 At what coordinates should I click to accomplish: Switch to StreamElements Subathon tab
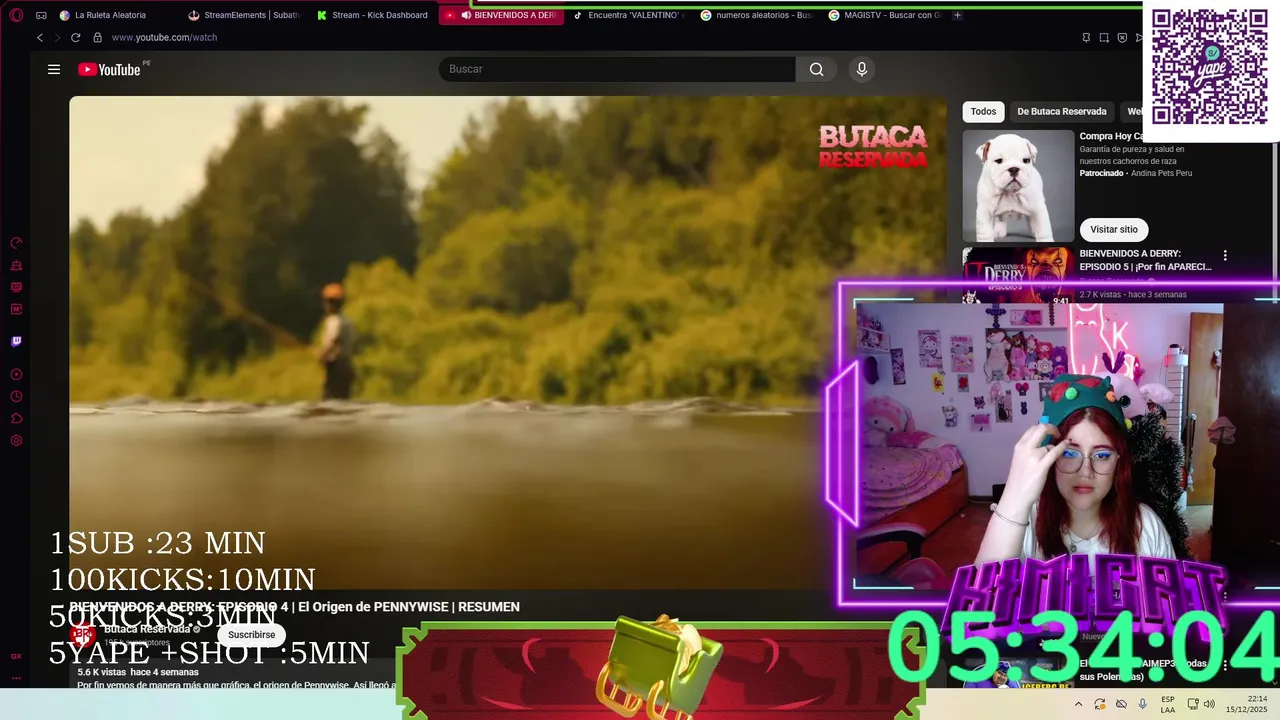245,15
